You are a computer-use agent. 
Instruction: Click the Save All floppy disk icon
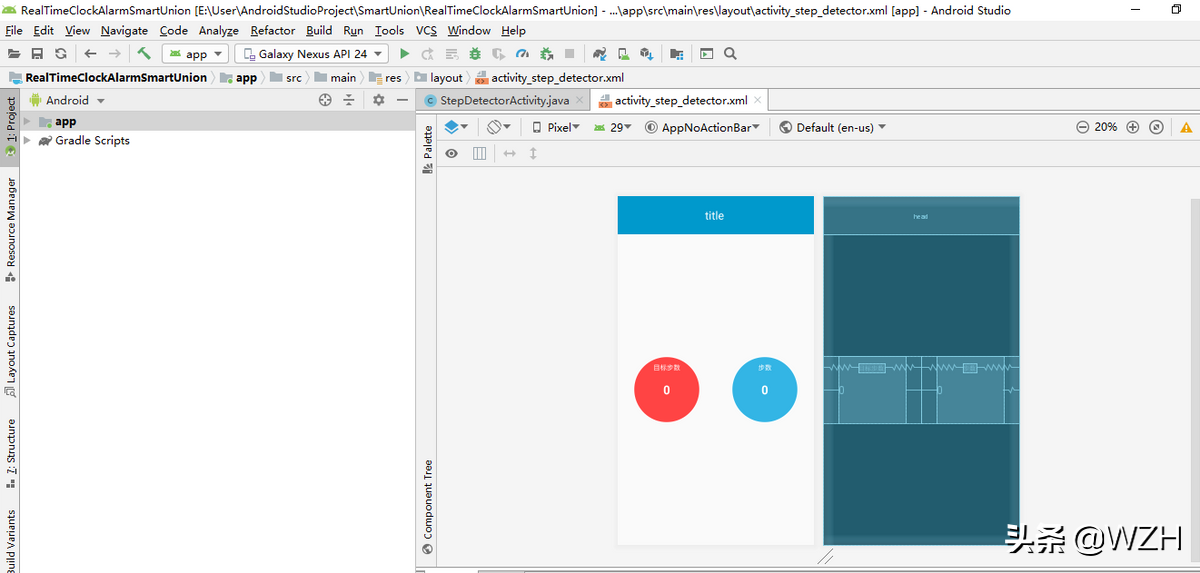pyautogui.click(x=37, y=54)
